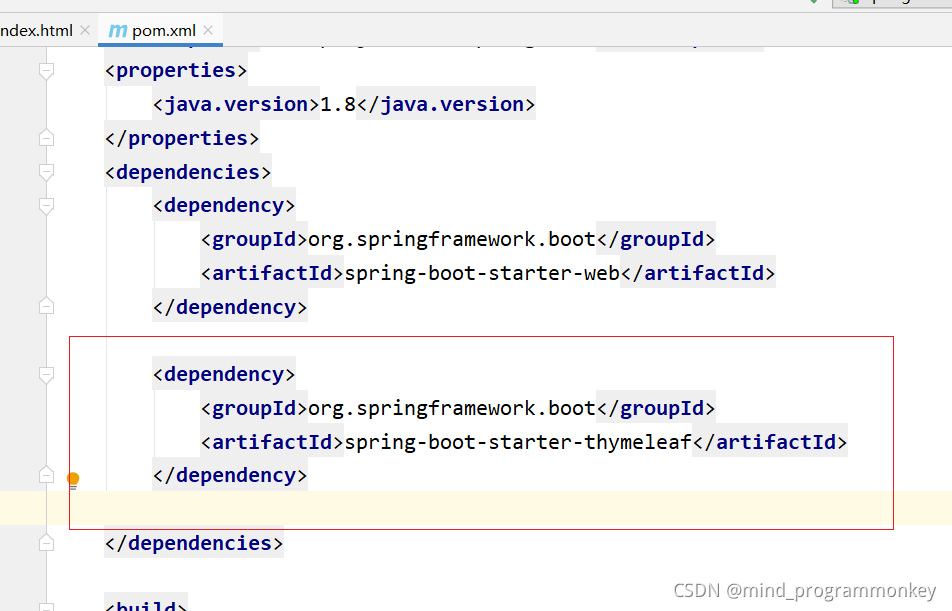Image resolution: width=952 pixels, height=611 pixels.
Task: Click the opening dependencies tag
Action: pos(188,172)
